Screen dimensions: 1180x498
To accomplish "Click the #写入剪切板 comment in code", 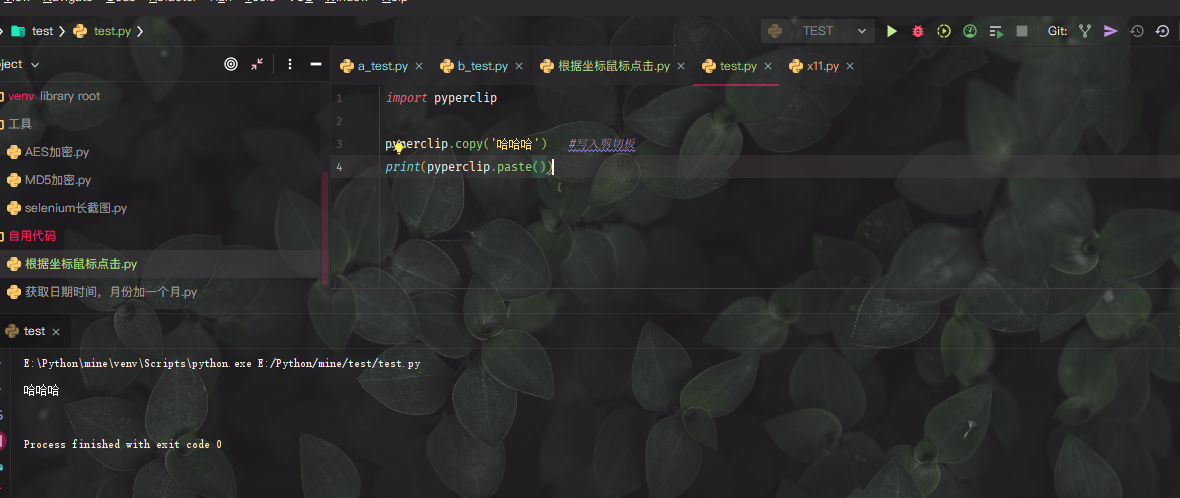I will pos(602,144).
